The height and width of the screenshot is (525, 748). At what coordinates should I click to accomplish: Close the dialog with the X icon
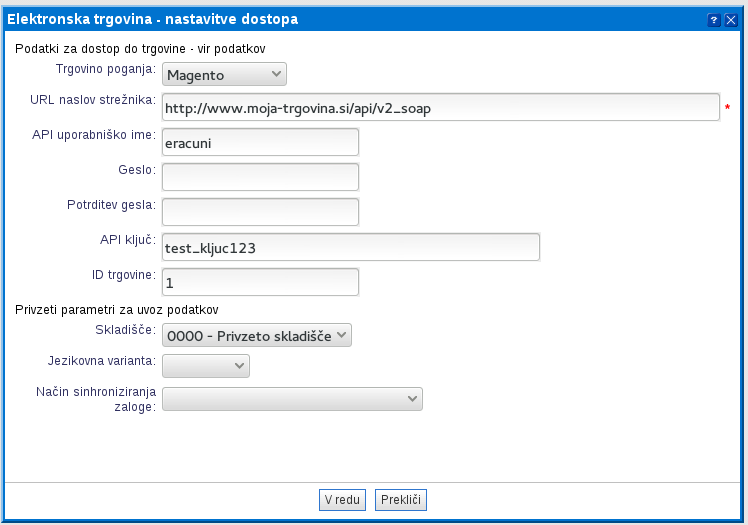[x=730, y=20]
